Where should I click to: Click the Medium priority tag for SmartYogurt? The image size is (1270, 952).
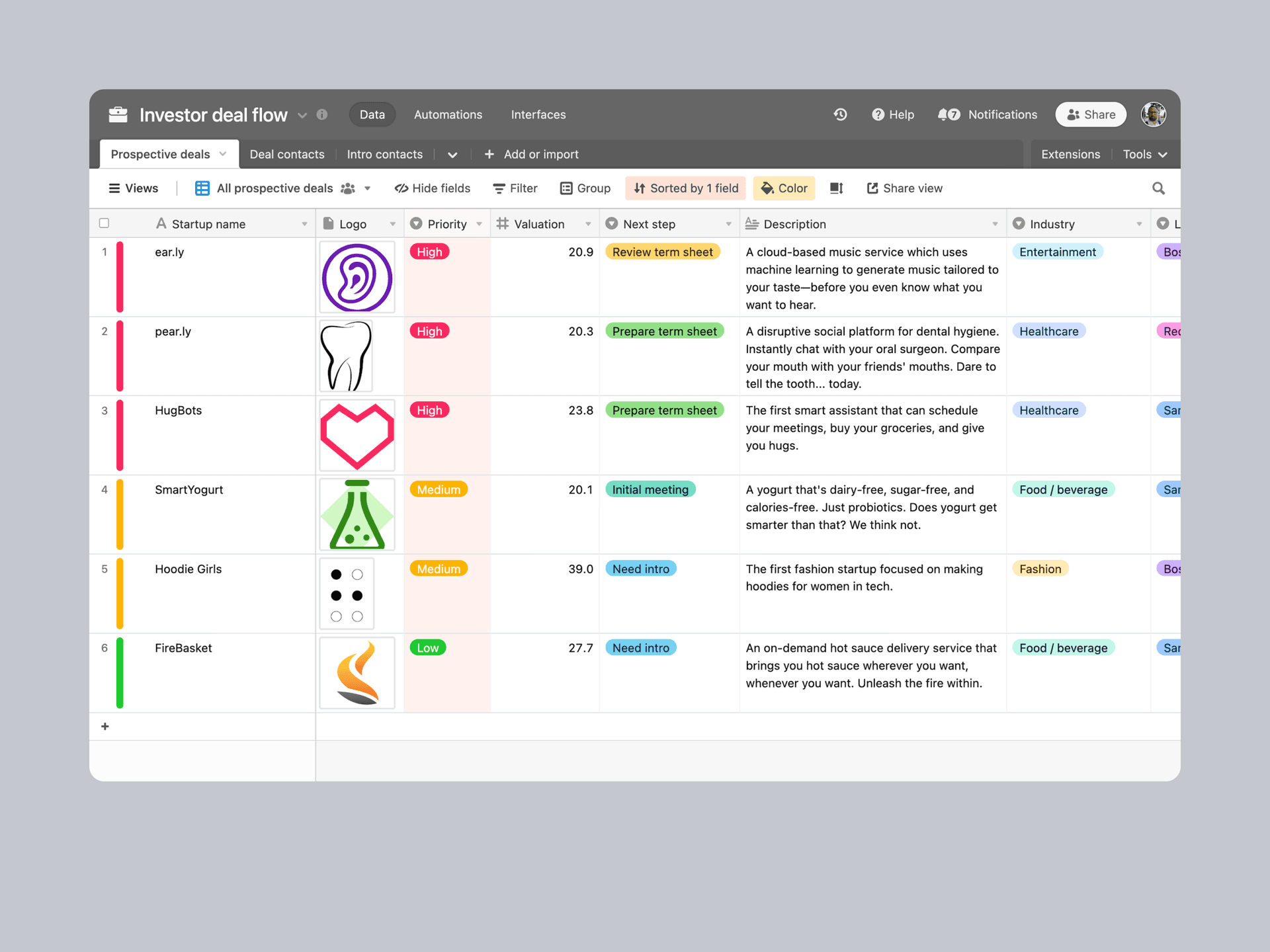pos(439,489)
